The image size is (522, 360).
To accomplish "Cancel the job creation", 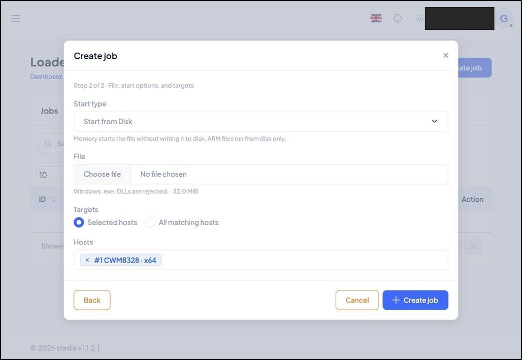I will [x=357, y=300].
